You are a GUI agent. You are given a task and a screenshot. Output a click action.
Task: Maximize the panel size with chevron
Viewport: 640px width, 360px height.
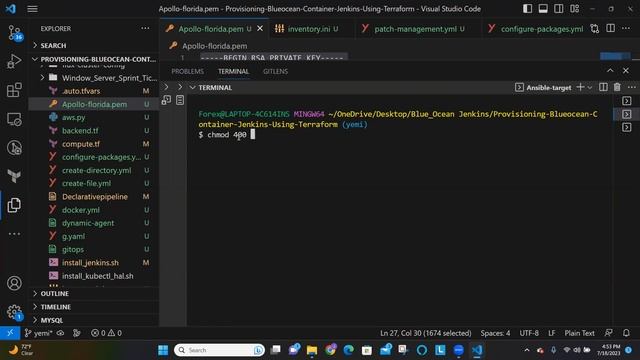610,71
